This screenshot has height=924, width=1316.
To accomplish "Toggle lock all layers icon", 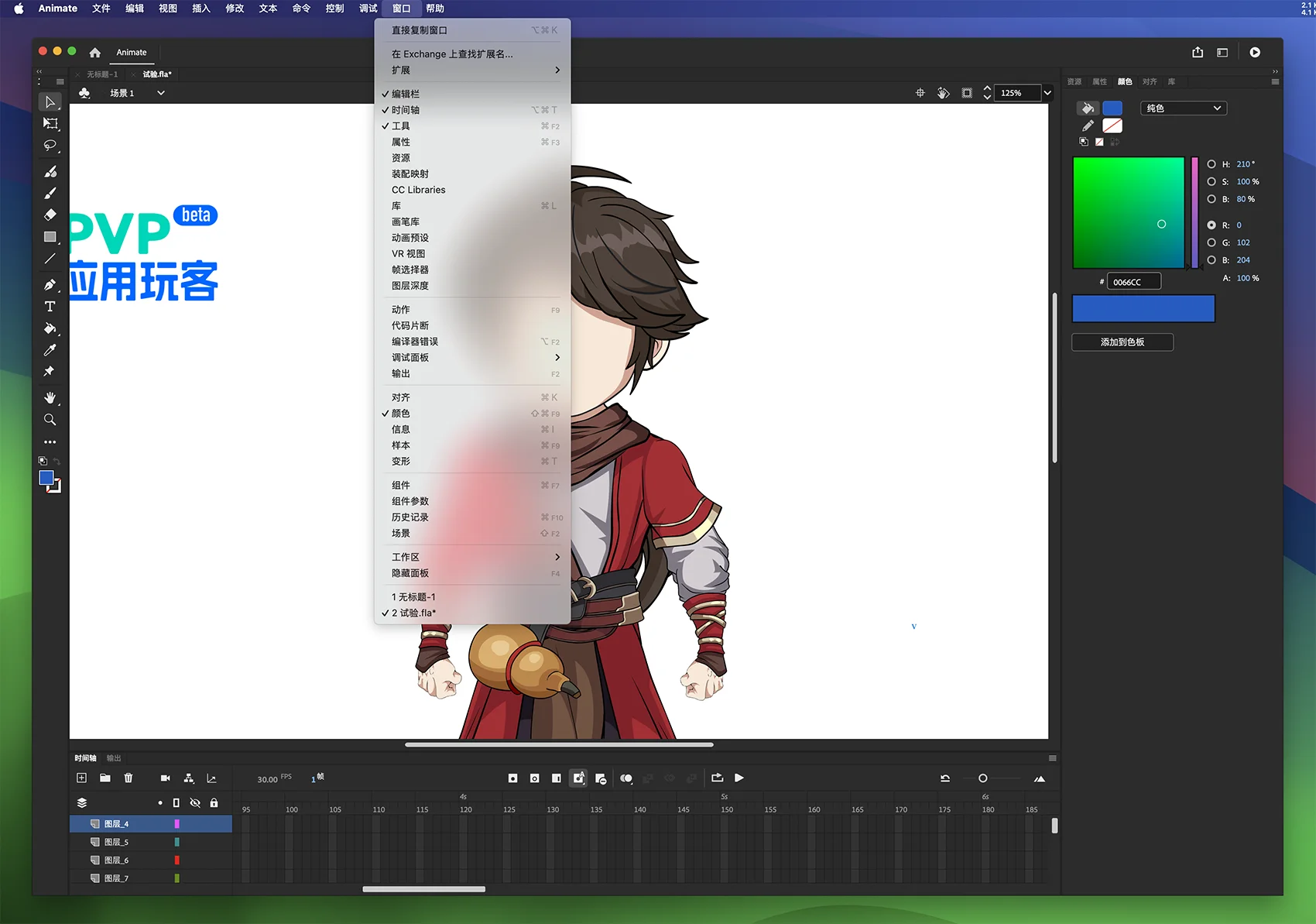I will (x=214, y=802).
